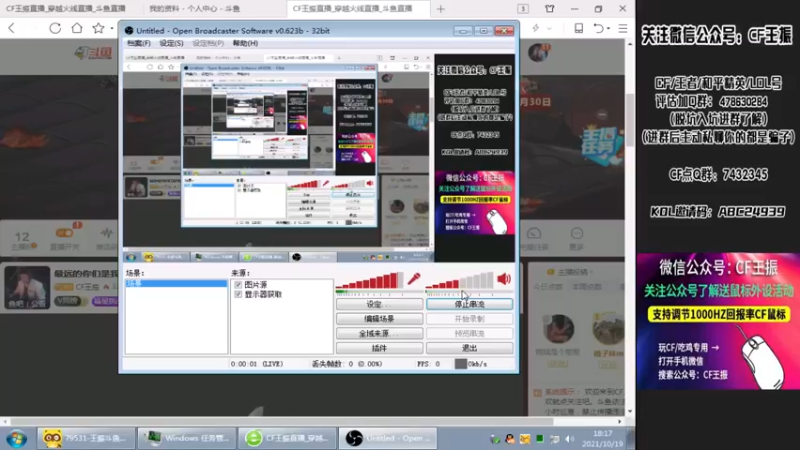Stop streaming with 停止串流 button

pyautogui.click(x=469, y=304)
